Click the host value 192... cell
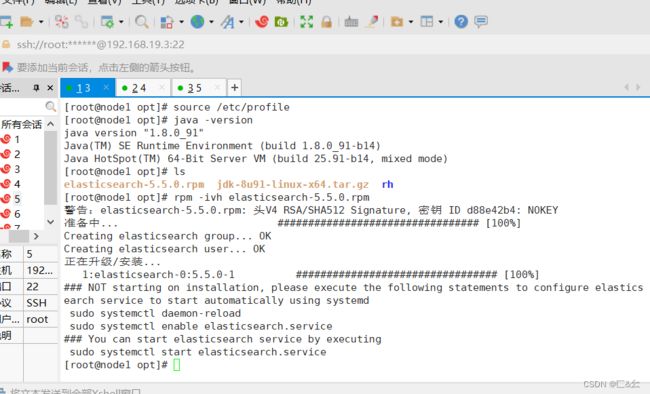Viewport: 650px width, 394px height. (x=41, y=270)
